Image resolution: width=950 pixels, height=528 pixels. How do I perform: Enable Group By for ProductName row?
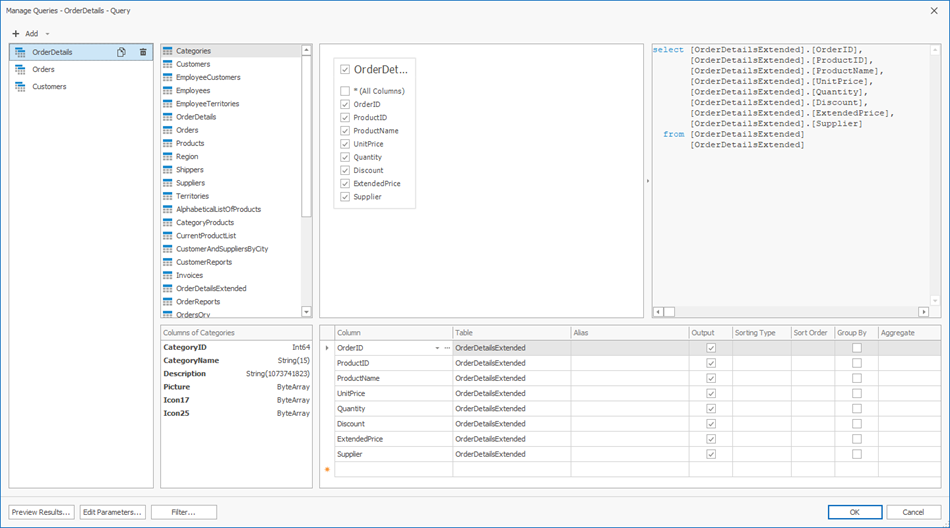(856, 378)
